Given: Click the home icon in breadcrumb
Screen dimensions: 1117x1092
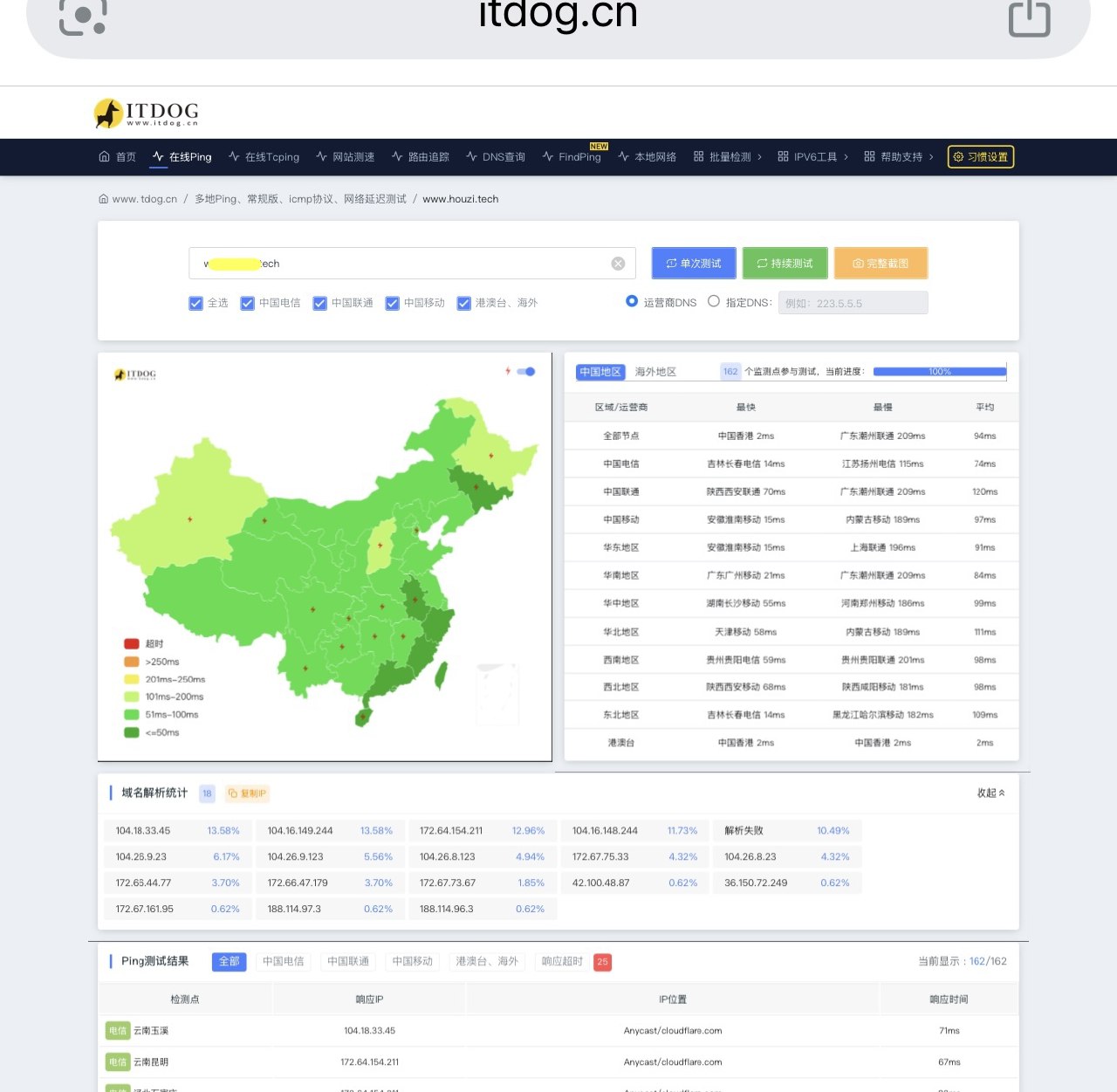Looking at the screenshot, I should [104, 199].
